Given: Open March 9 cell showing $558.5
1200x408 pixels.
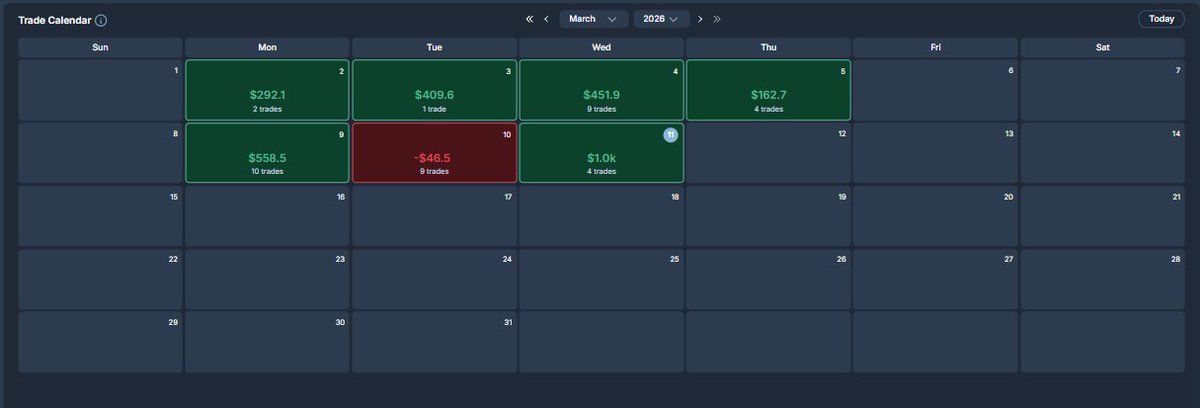Looking at the screenshot, I should [267, 153].
